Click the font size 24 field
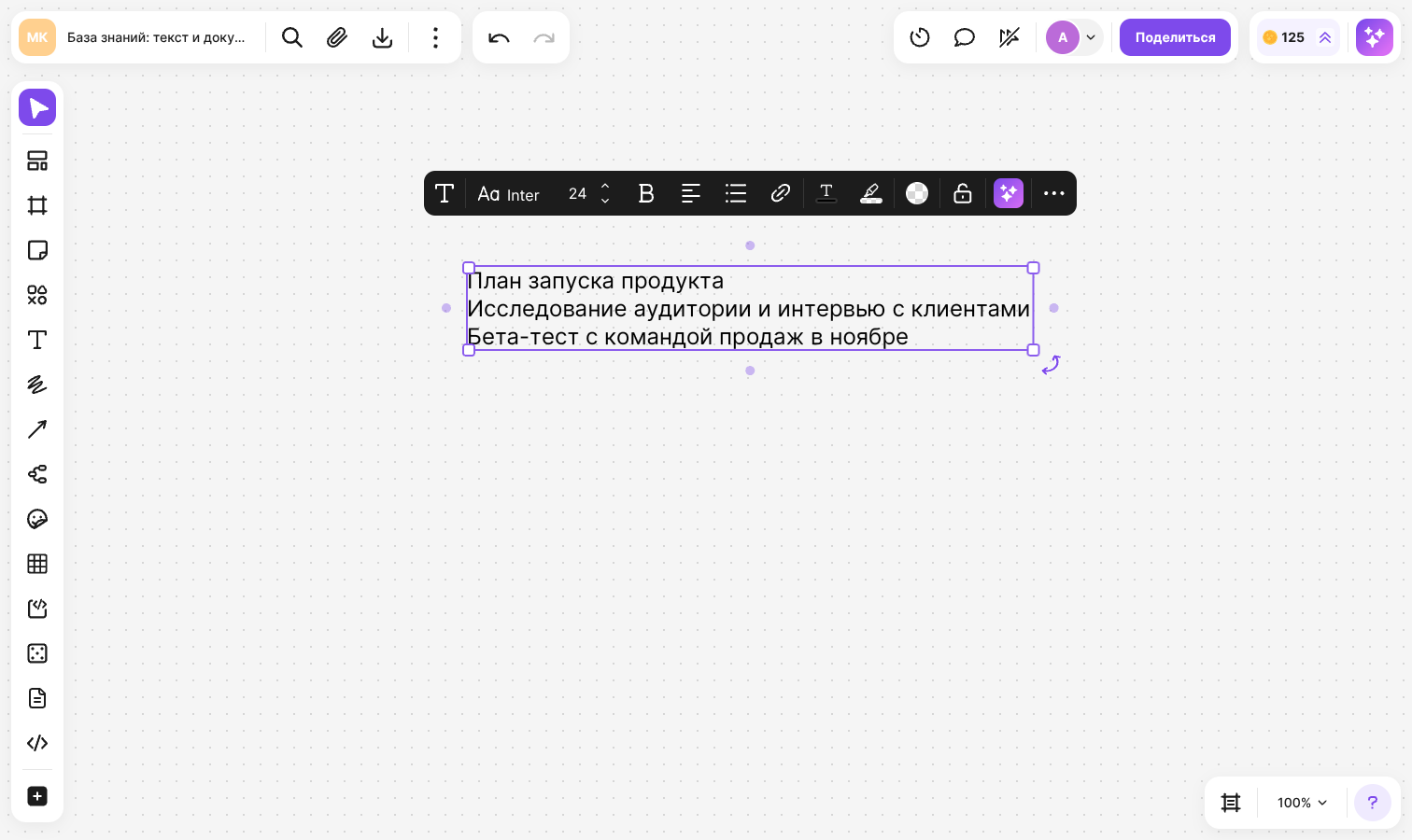 click(x=578, y=193)
